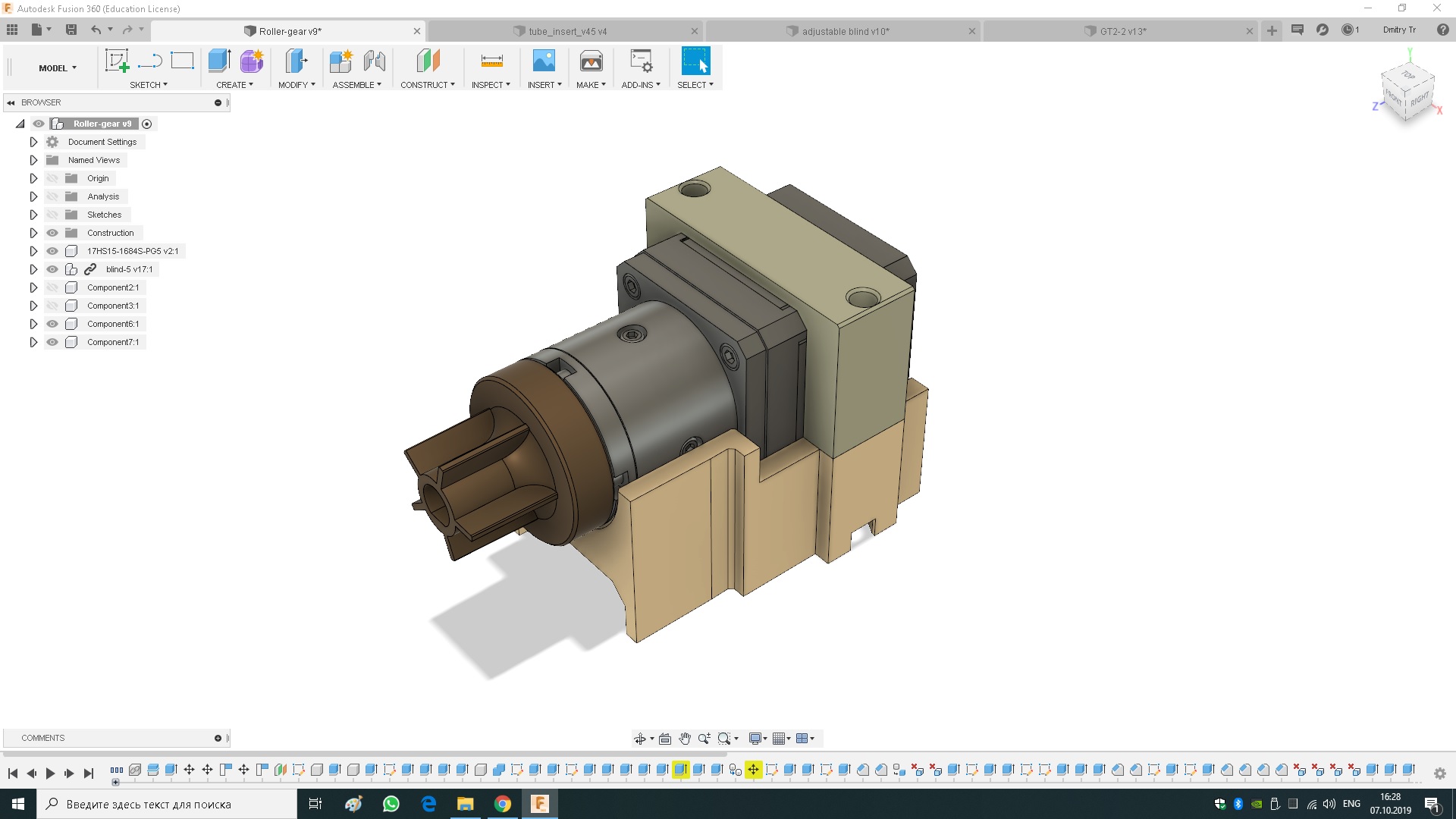
Task: Select the Measure tool under Inspect
Action: click(x=491, y=61)
